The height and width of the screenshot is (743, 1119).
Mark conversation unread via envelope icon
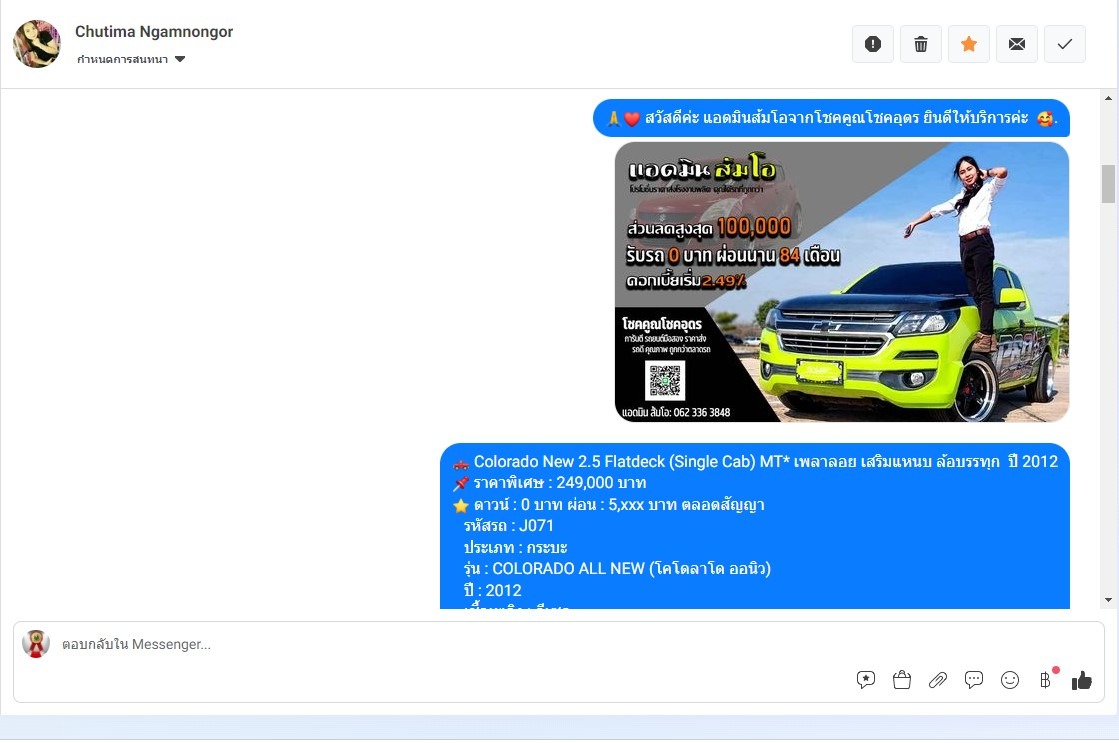tap(1016, 44)
